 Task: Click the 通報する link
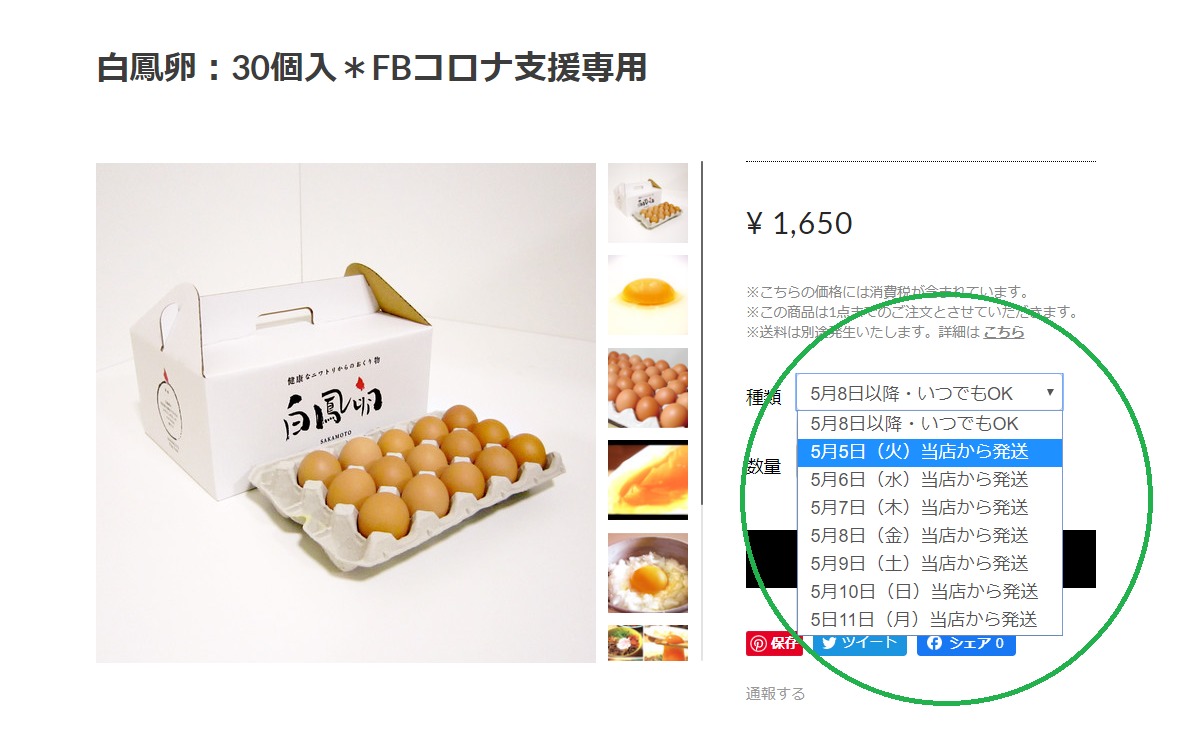775,694
